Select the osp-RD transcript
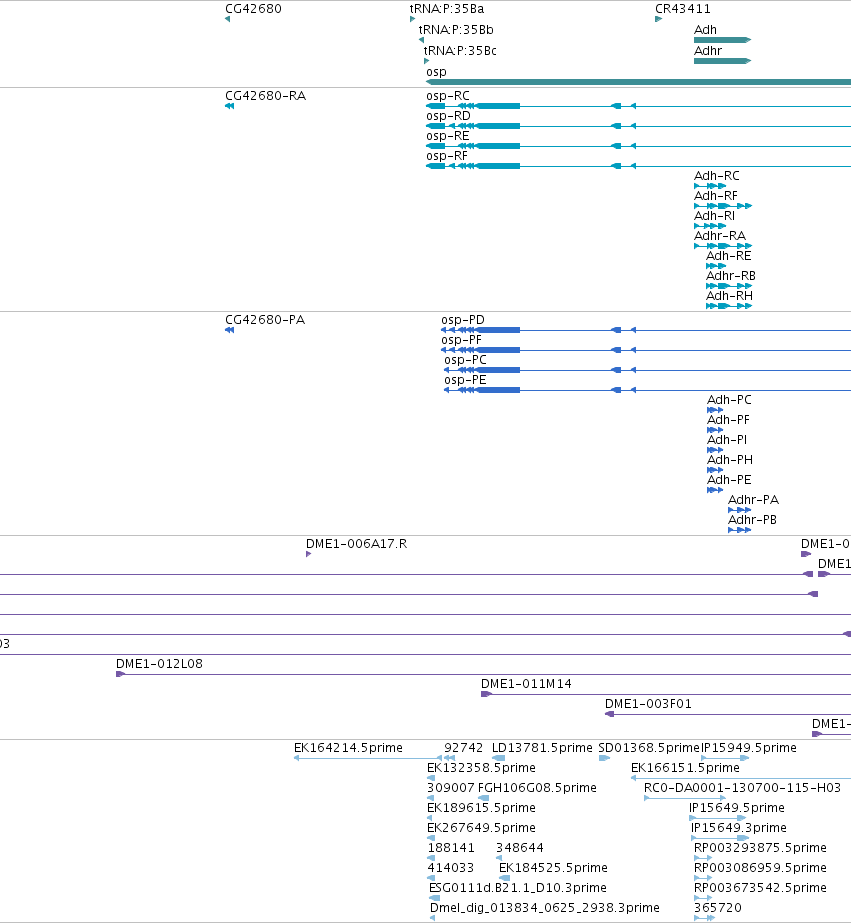This screenshot has width=851, height=923. (x=639, y=126)
